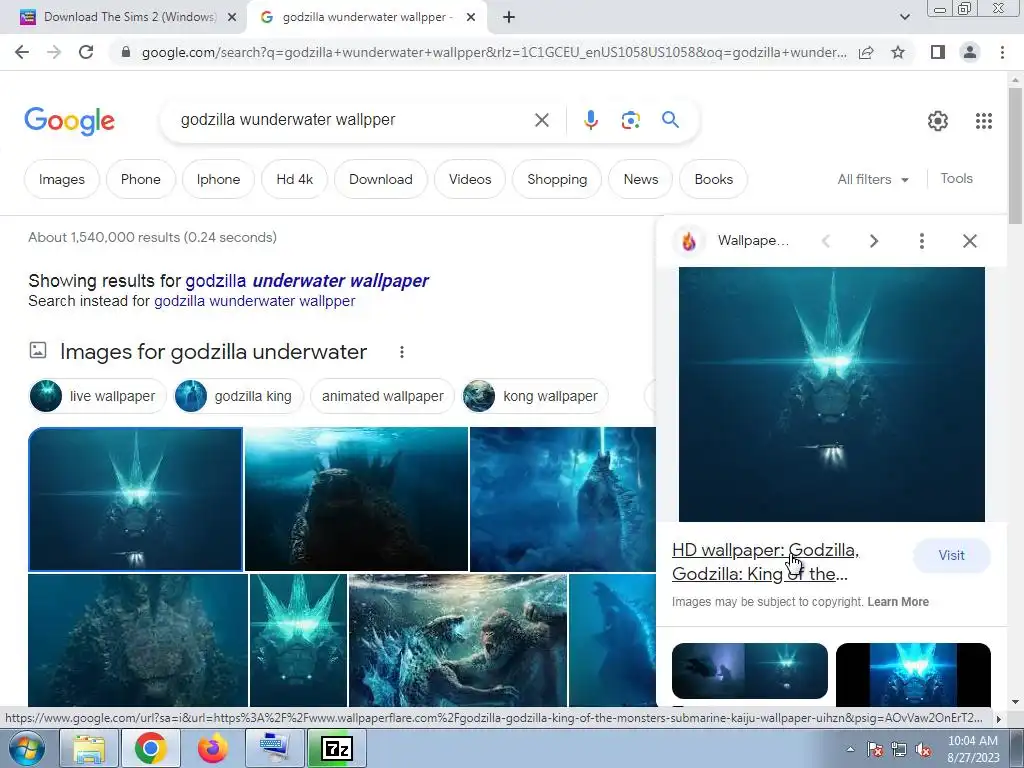1024x768 pixels.
Task: Open the Chrome profile menu
Action: click(970, 52)
